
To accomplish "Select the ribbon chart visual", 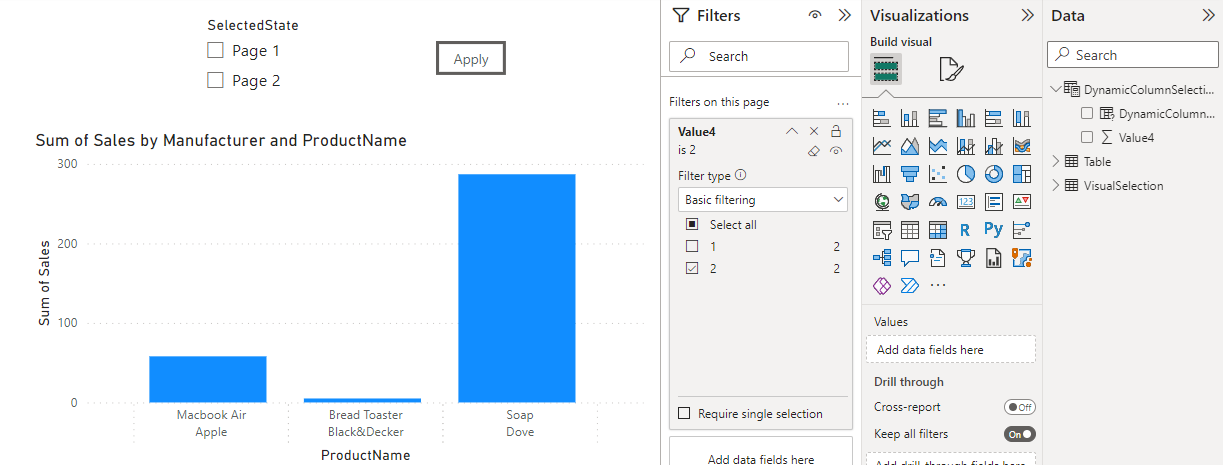I will click(1022, 146).
